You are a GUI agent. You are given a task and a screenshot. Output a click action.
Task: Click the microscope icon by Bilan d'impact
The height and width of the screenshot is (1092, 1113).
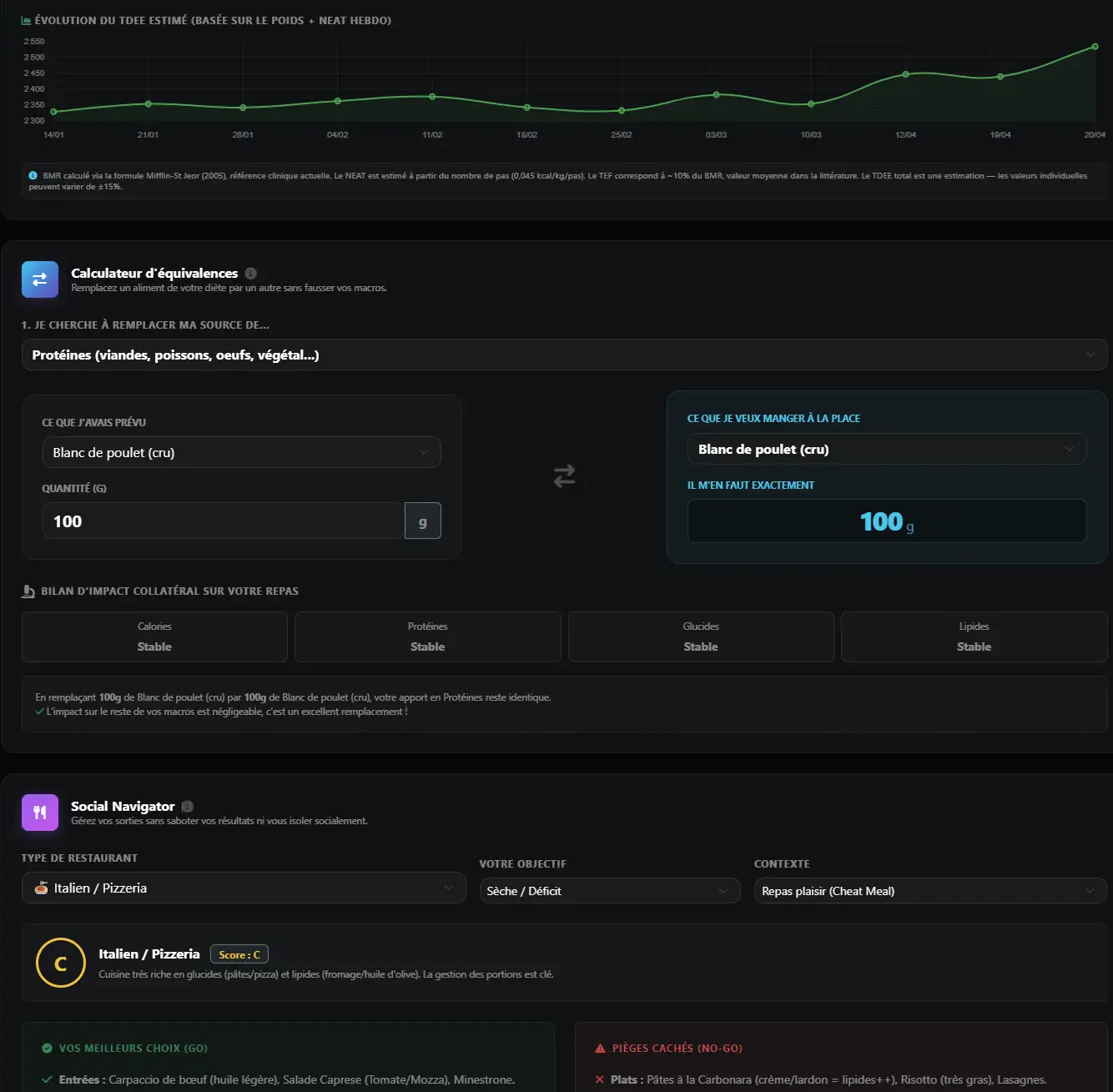point(28,591)
